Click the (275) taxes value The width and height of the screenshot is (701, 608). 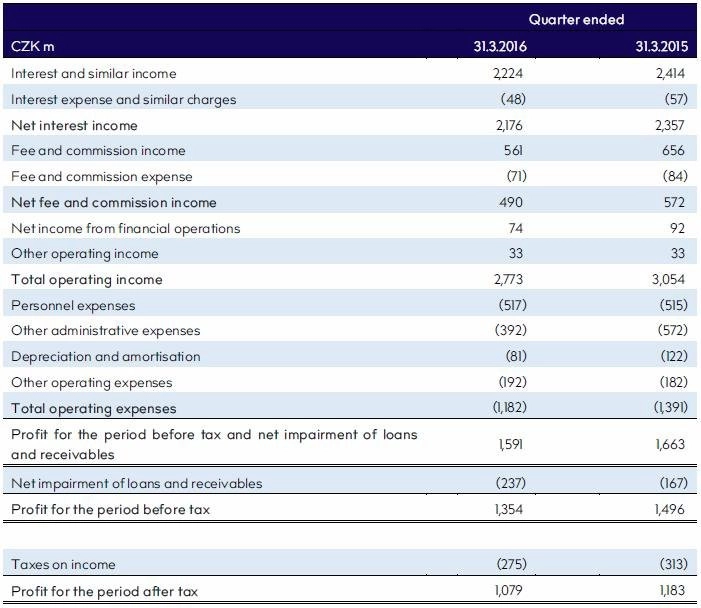(x=511, y=564)
